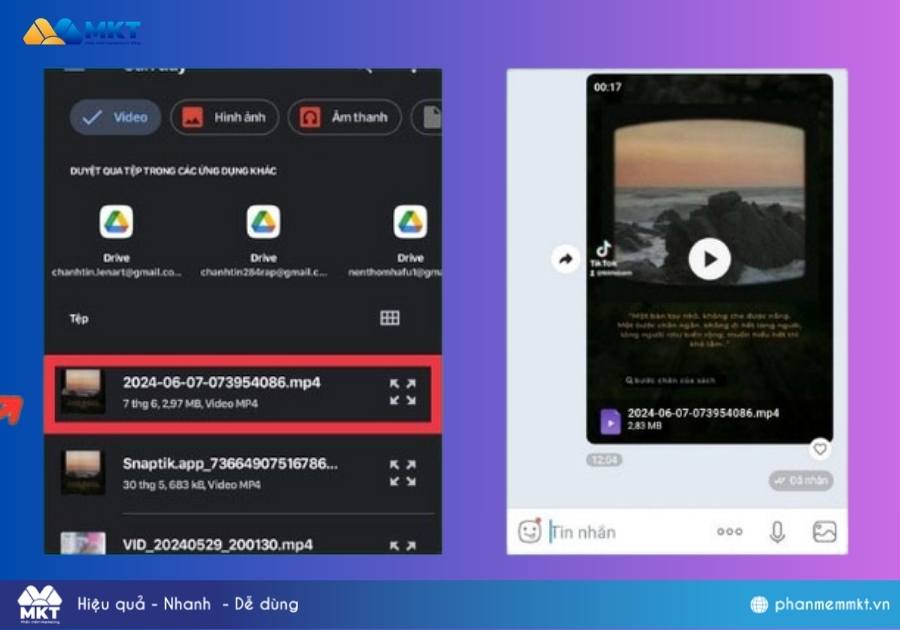Screen dimensions: 900x630
Task: Click the Tệp section label
Action: [x=79, y=318]
